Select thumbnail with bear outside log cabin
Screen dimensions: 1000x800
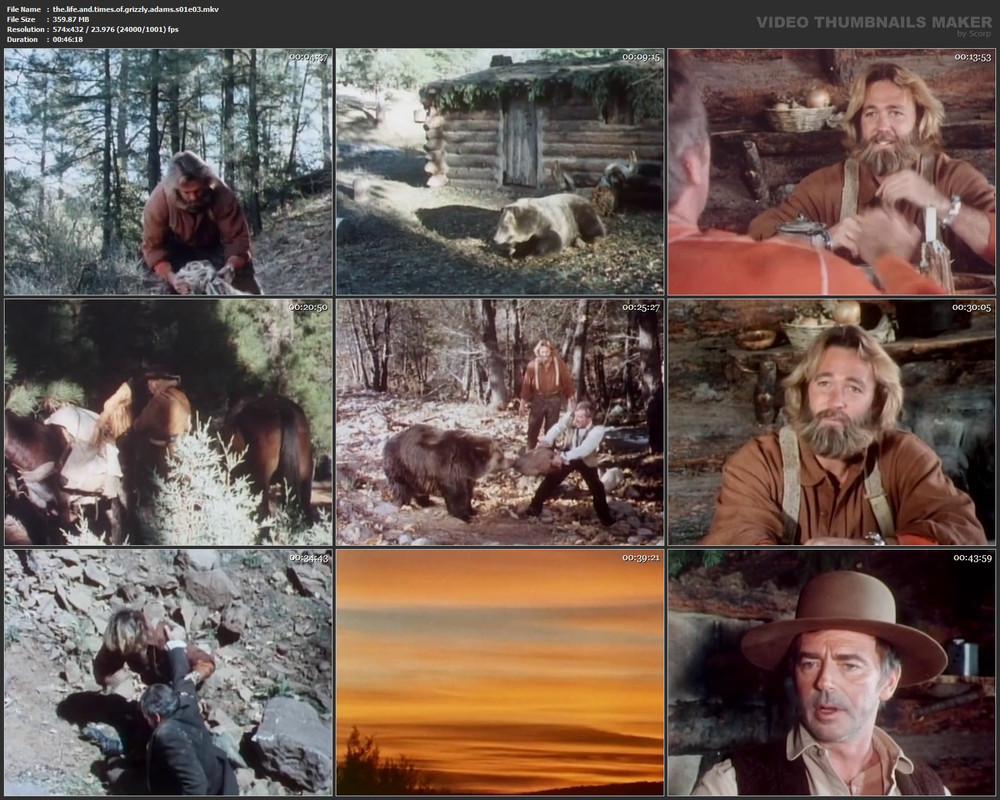[x=500, y=172]
